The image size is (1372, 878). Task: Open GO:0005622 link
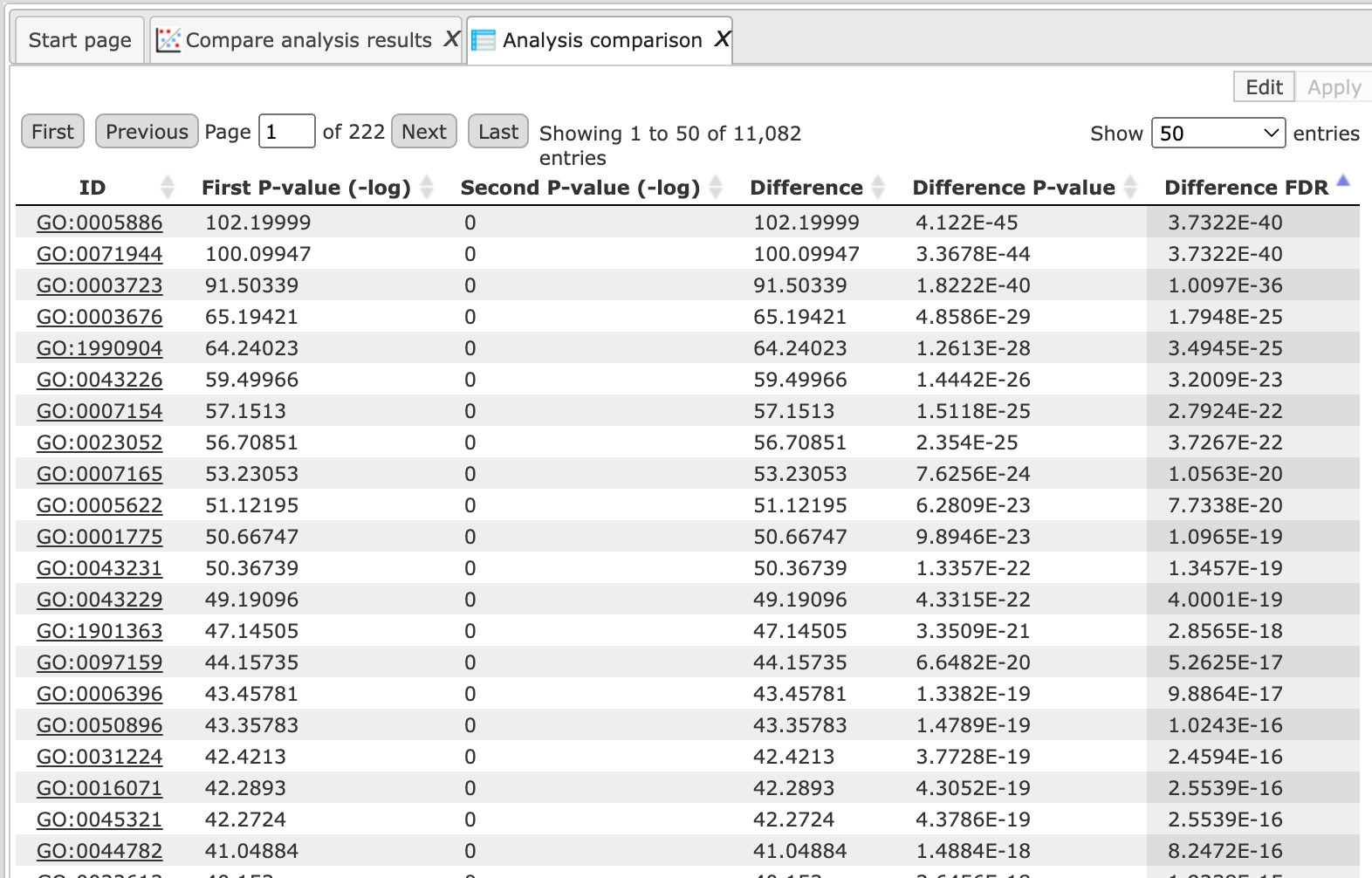tap(99, 505)
